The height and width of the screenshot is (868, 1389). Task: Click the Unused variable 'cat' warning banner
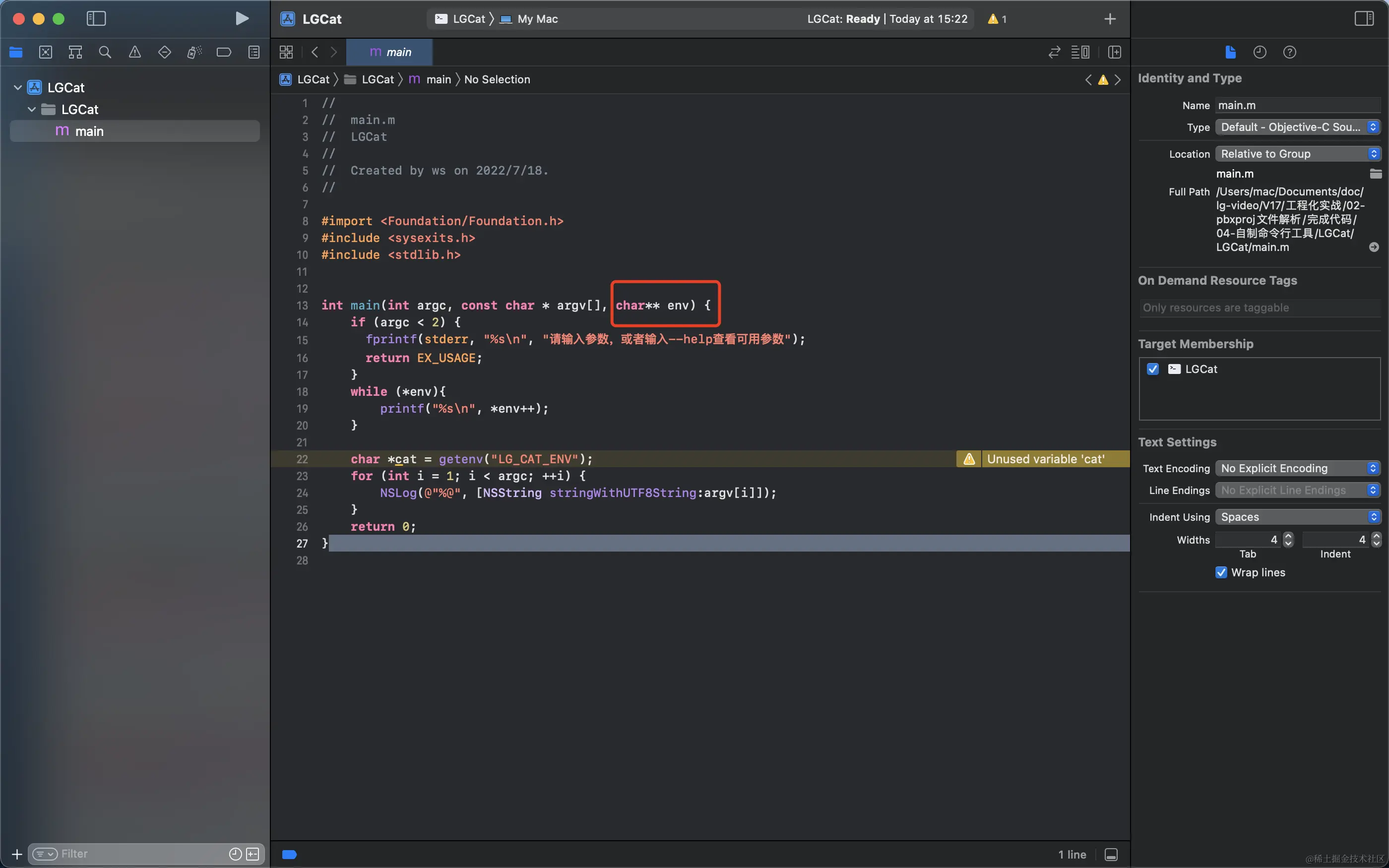[1045, 459]
